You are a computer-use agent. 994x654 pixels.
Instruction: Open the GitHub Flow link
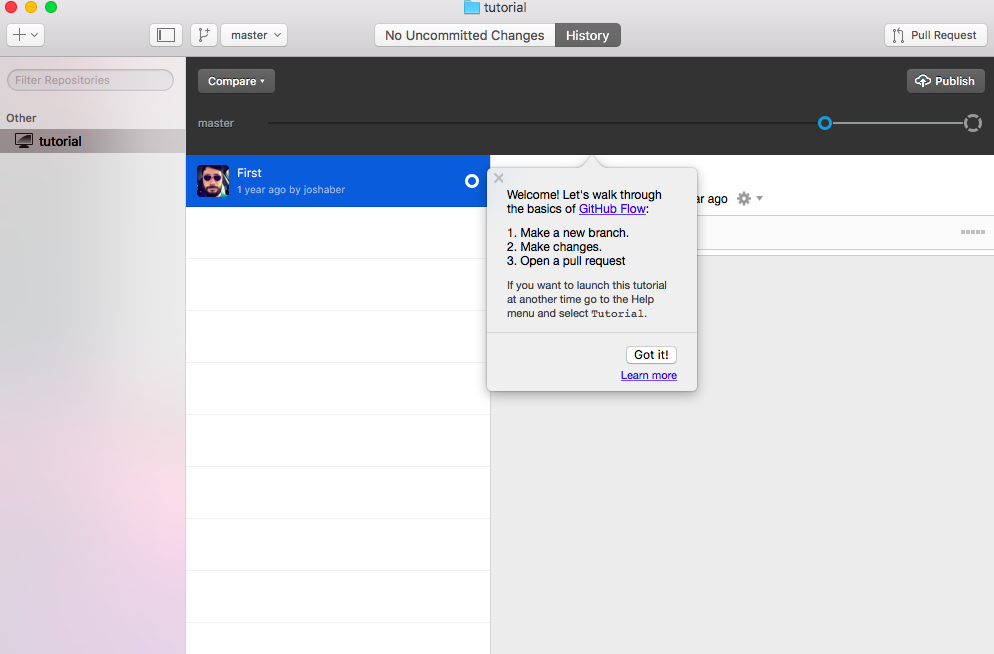[x=612, y=208]
